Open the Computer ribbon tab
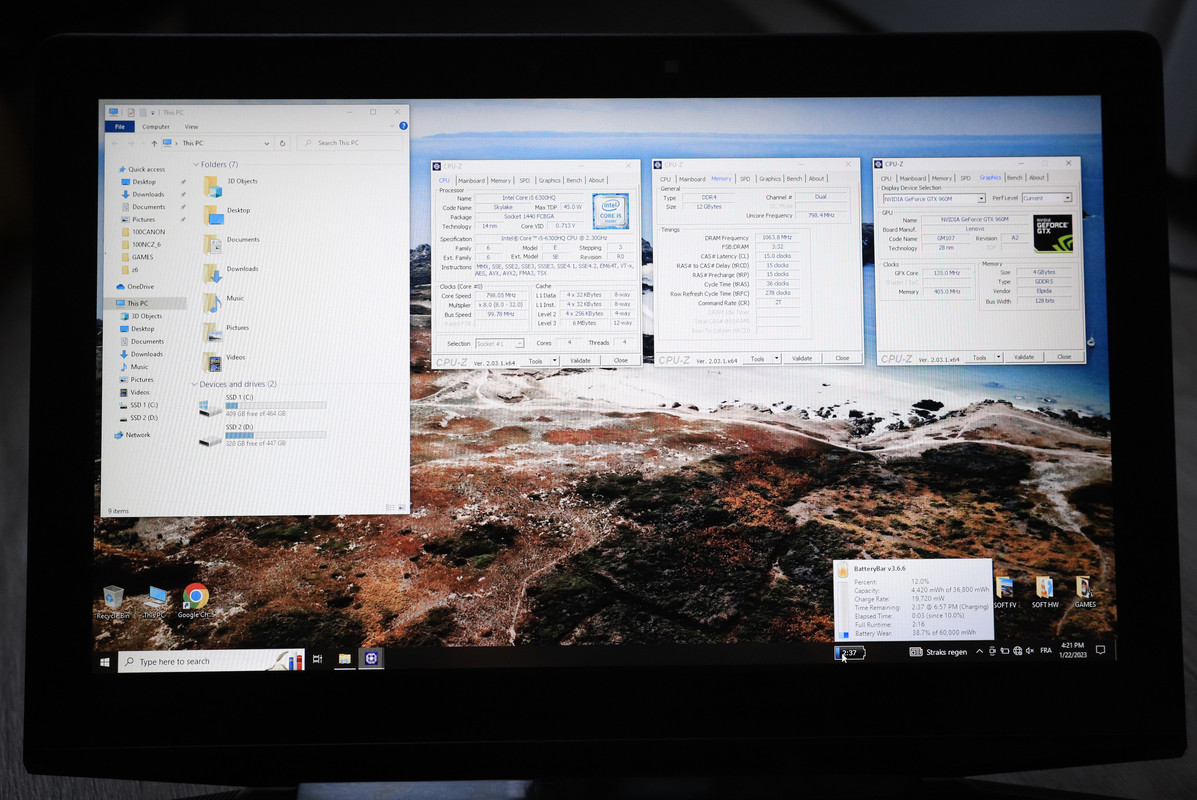This screenshot has height=800, width=1197. coord(156,127)
